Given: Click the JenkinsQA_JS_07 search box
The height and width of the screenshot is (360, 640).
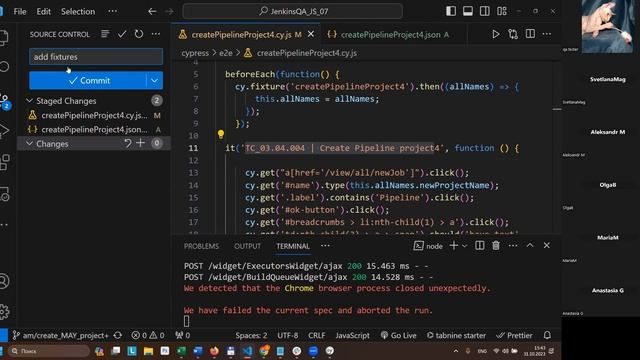Looking at the screenshot, I should (x=293, y=11).
